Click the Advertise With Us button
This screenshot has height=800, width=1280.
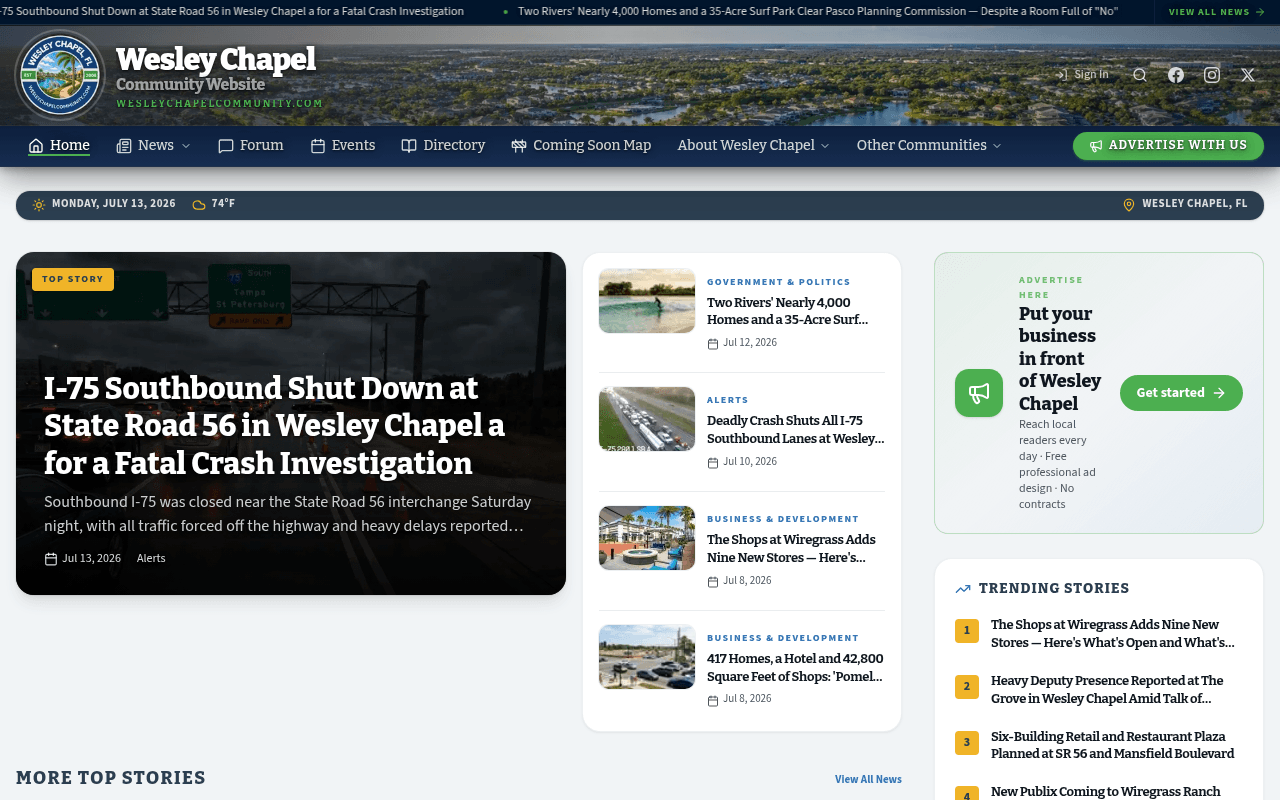[x=1168, y=146]
